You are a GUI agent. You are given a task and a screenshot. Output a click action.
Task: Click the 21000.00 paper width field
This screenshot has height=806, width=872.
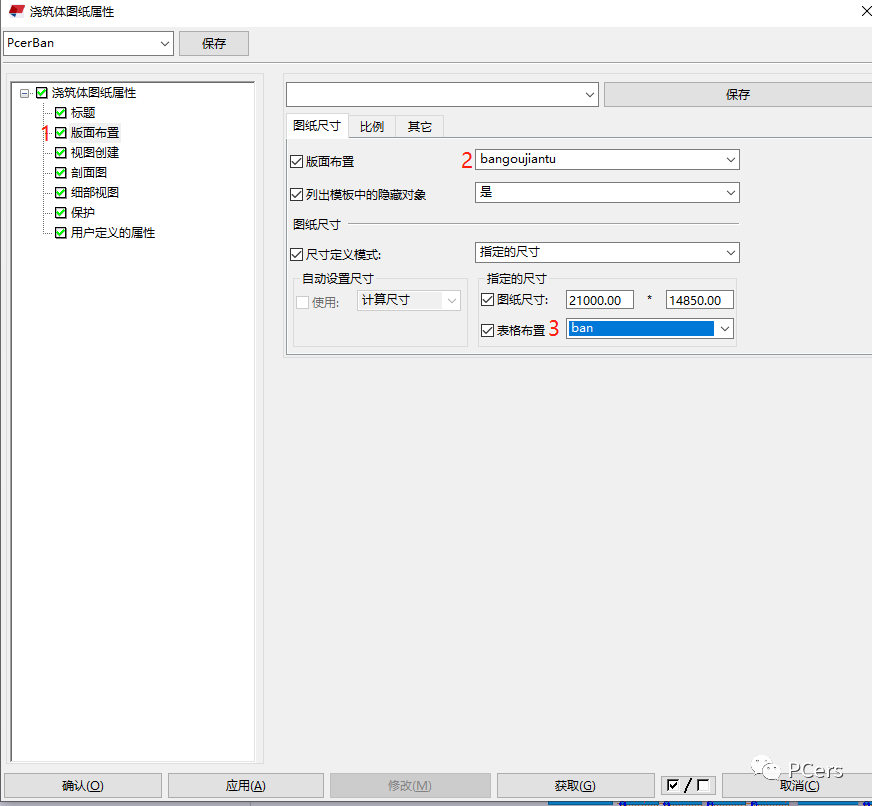[x=599, y=300]
